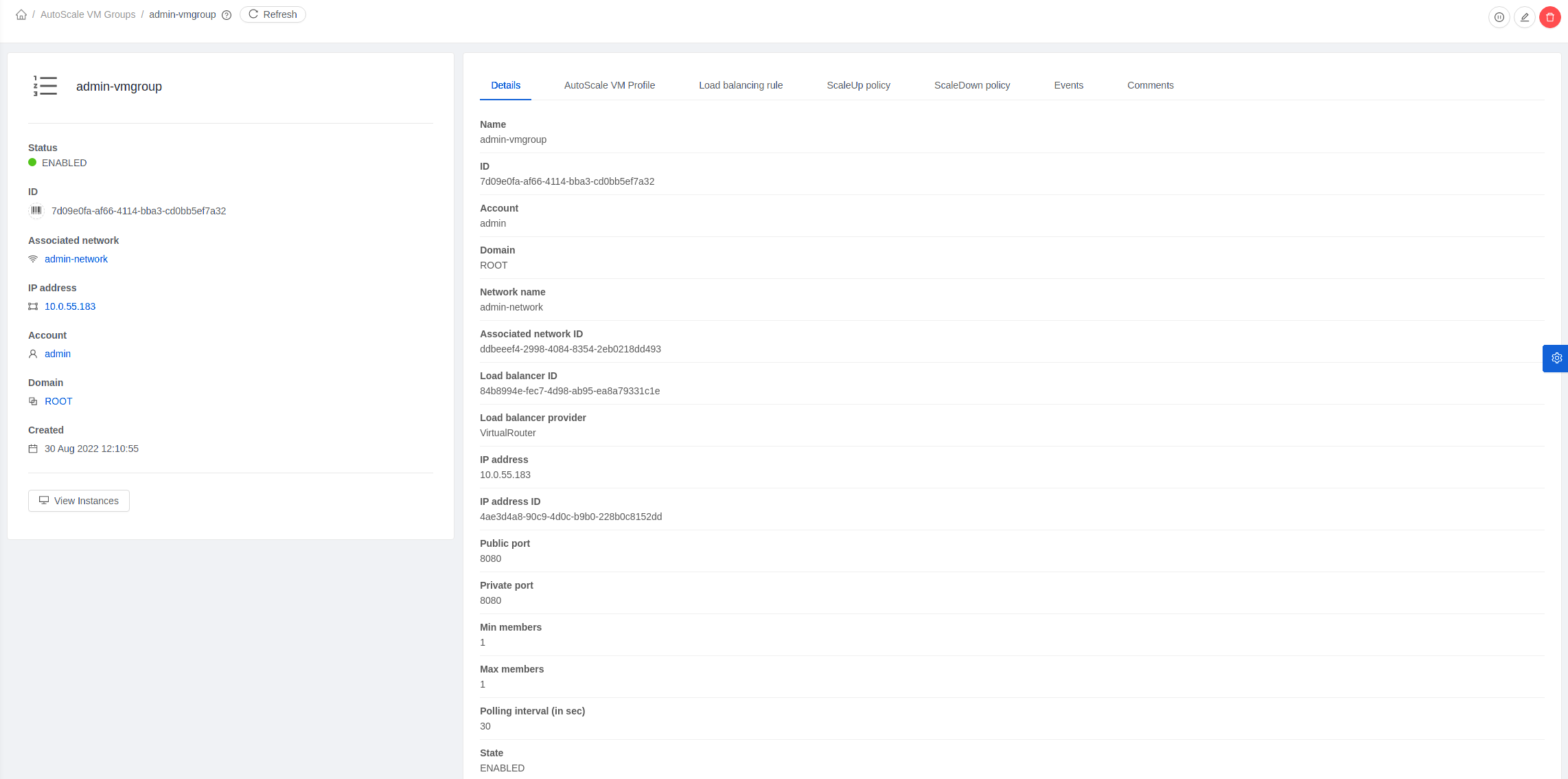Click the home icon in the breadcrumb
1568x779 pixels.
pos(21,14)
